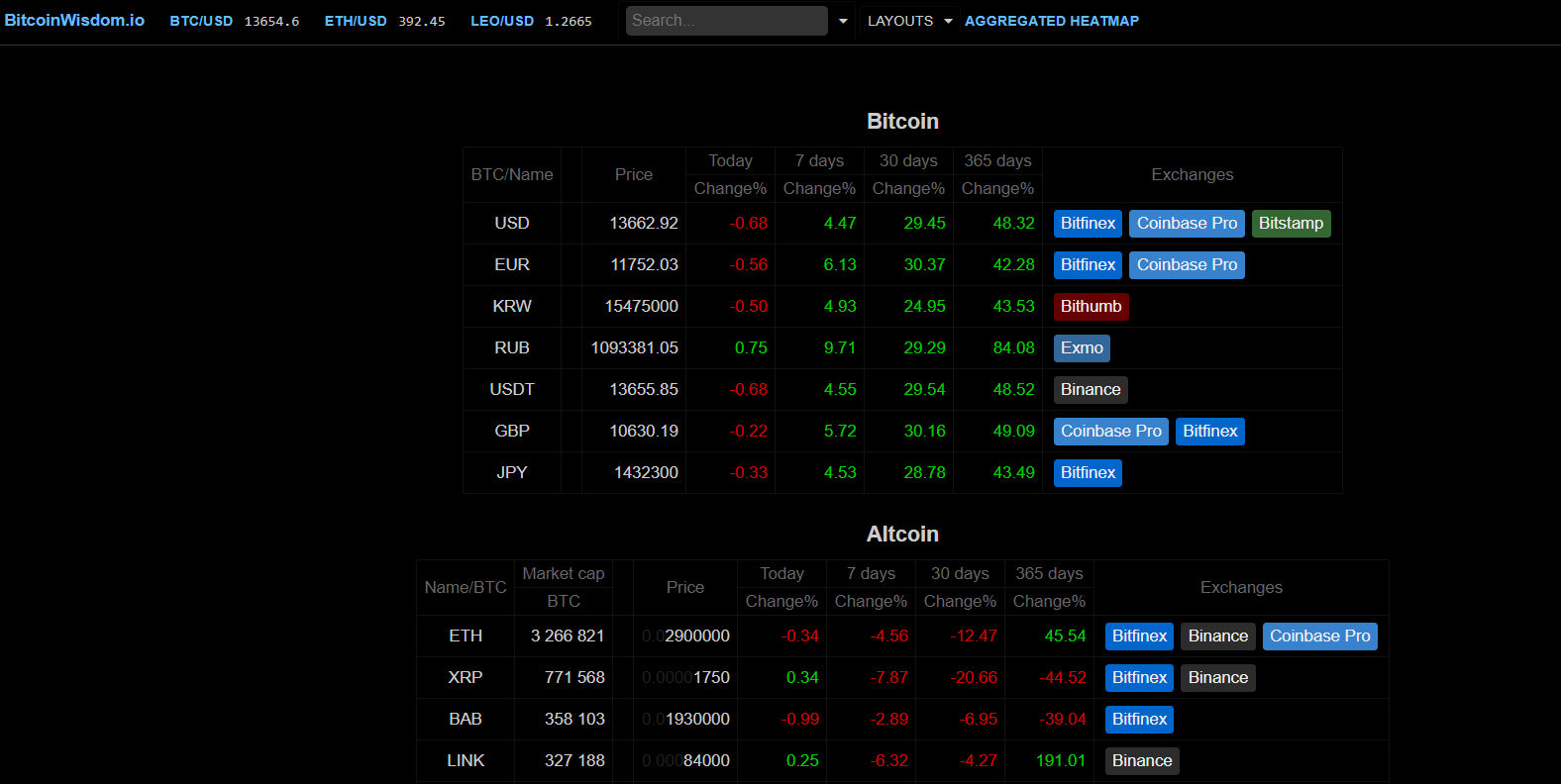Viewport: 1561px width, 784px height.
Task: Select the GBP price 10630.19
Action: pos(644,432)
